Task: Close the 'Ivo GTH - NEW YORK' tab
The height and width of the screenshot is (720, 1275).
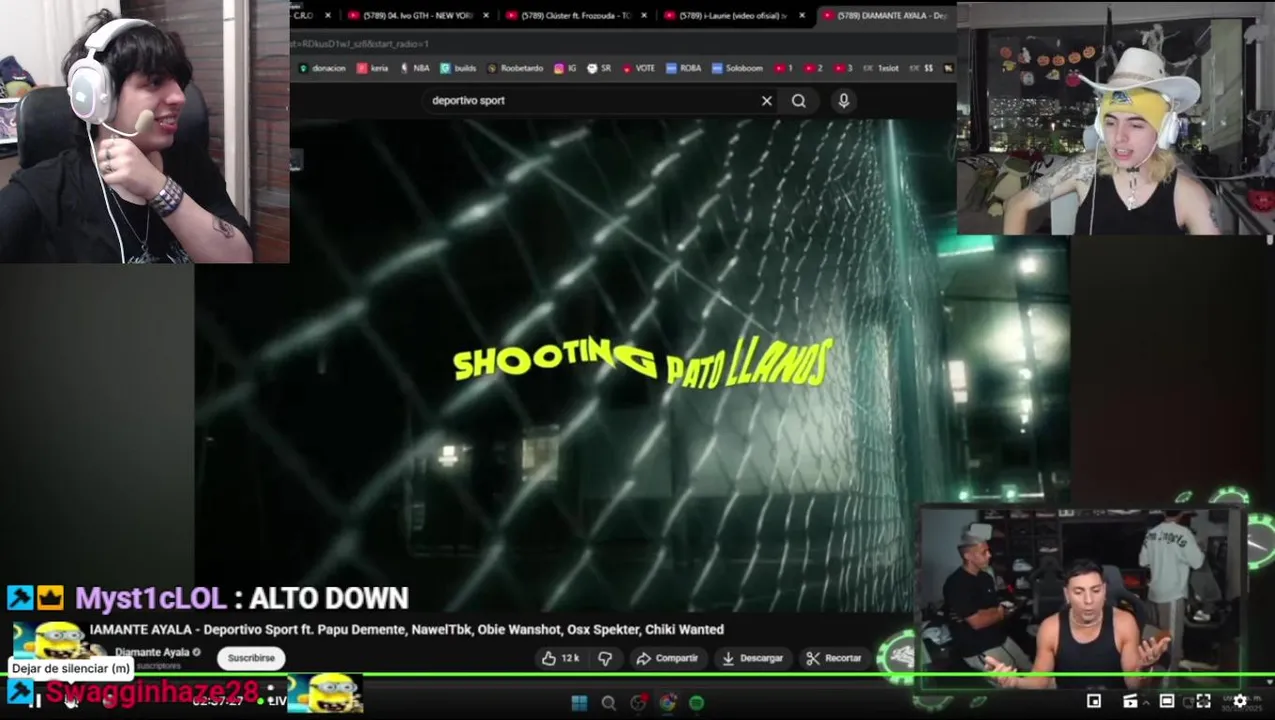Action: [x=487, y=15]
